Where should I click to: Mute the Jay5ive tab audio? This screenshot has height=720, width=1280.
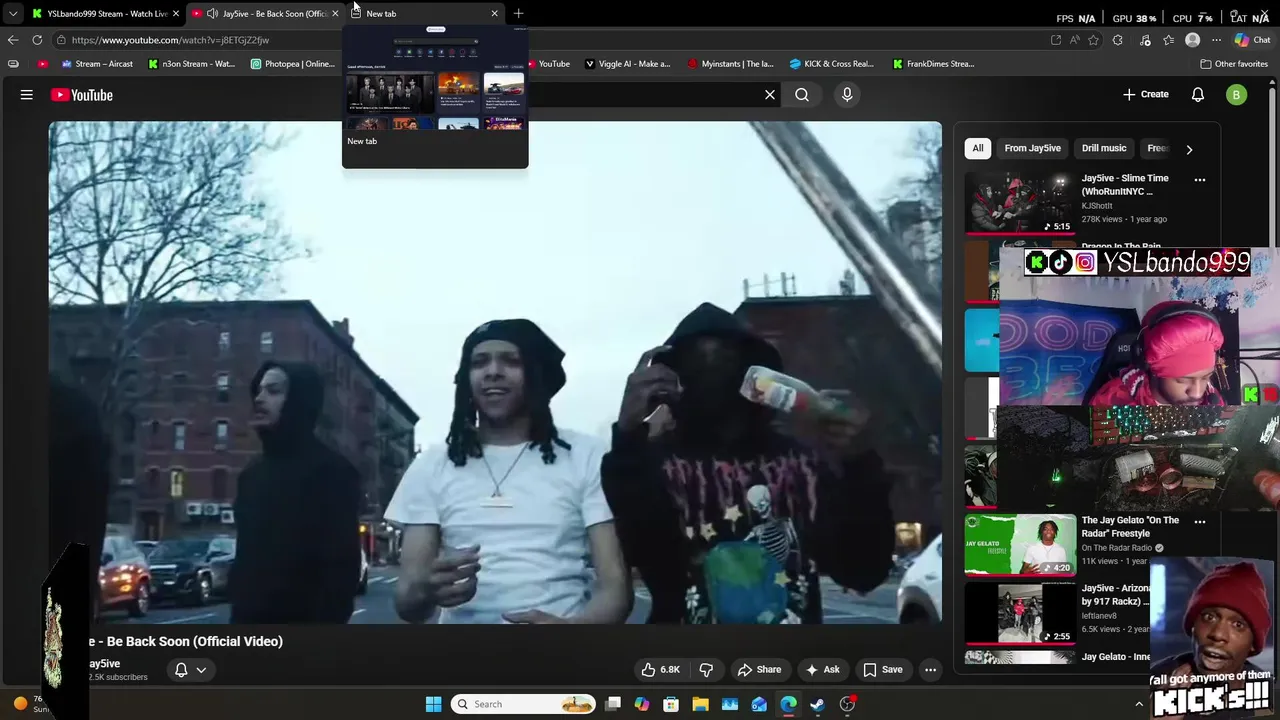click(x=212, y=13)
